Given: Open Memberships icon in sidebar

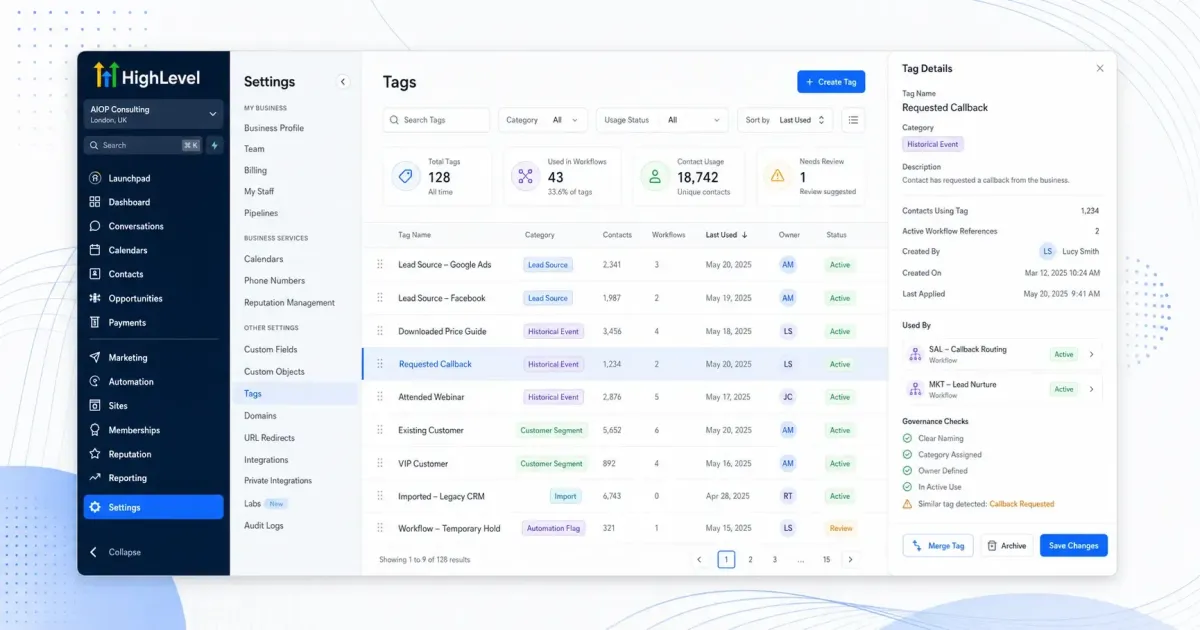Looking at the screenshot, I should click(x=95, y=430).
